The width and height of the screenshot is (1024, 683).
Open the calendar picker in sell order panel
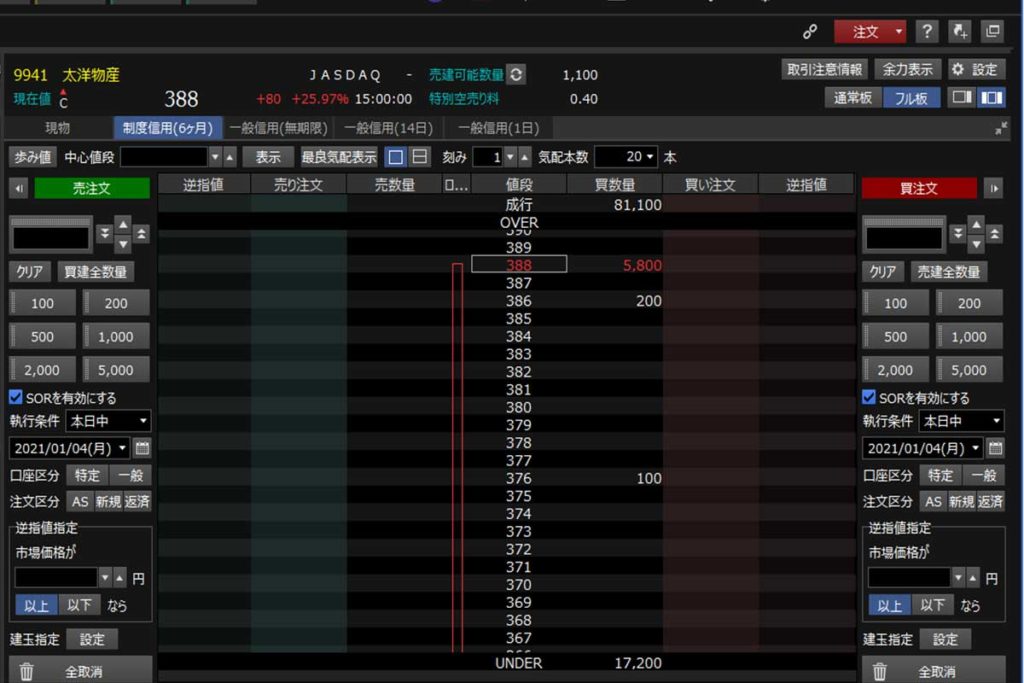coord(142,448)
